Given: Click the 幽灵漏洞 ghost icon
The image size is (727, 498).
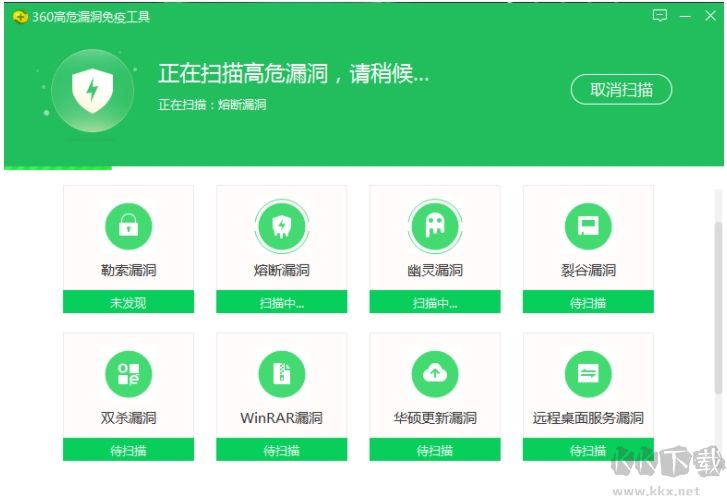Looking at the screenshot, I should coord(435,226).
